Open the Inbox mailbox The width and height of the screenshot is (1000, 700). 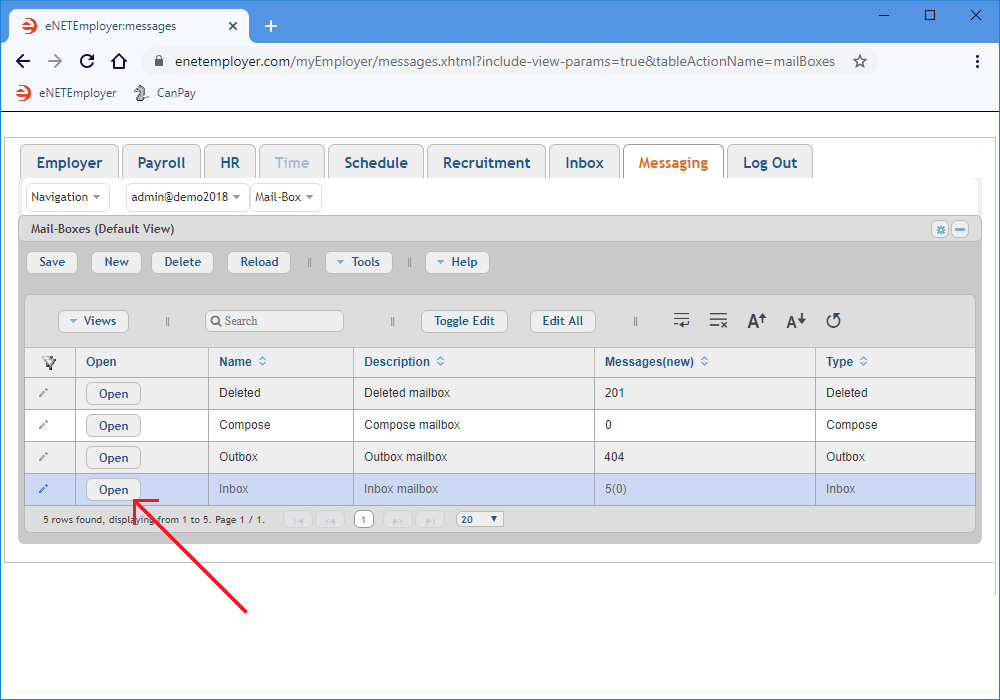click(x=113, y=490)
